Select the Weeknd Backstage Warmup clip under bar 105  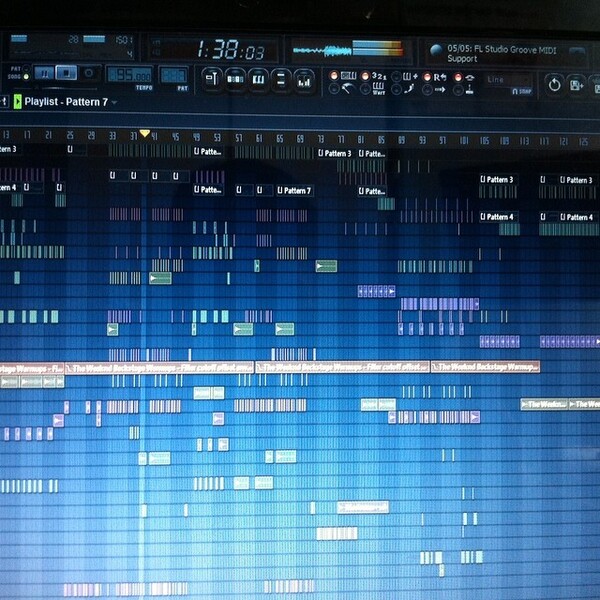pos(485,367)
